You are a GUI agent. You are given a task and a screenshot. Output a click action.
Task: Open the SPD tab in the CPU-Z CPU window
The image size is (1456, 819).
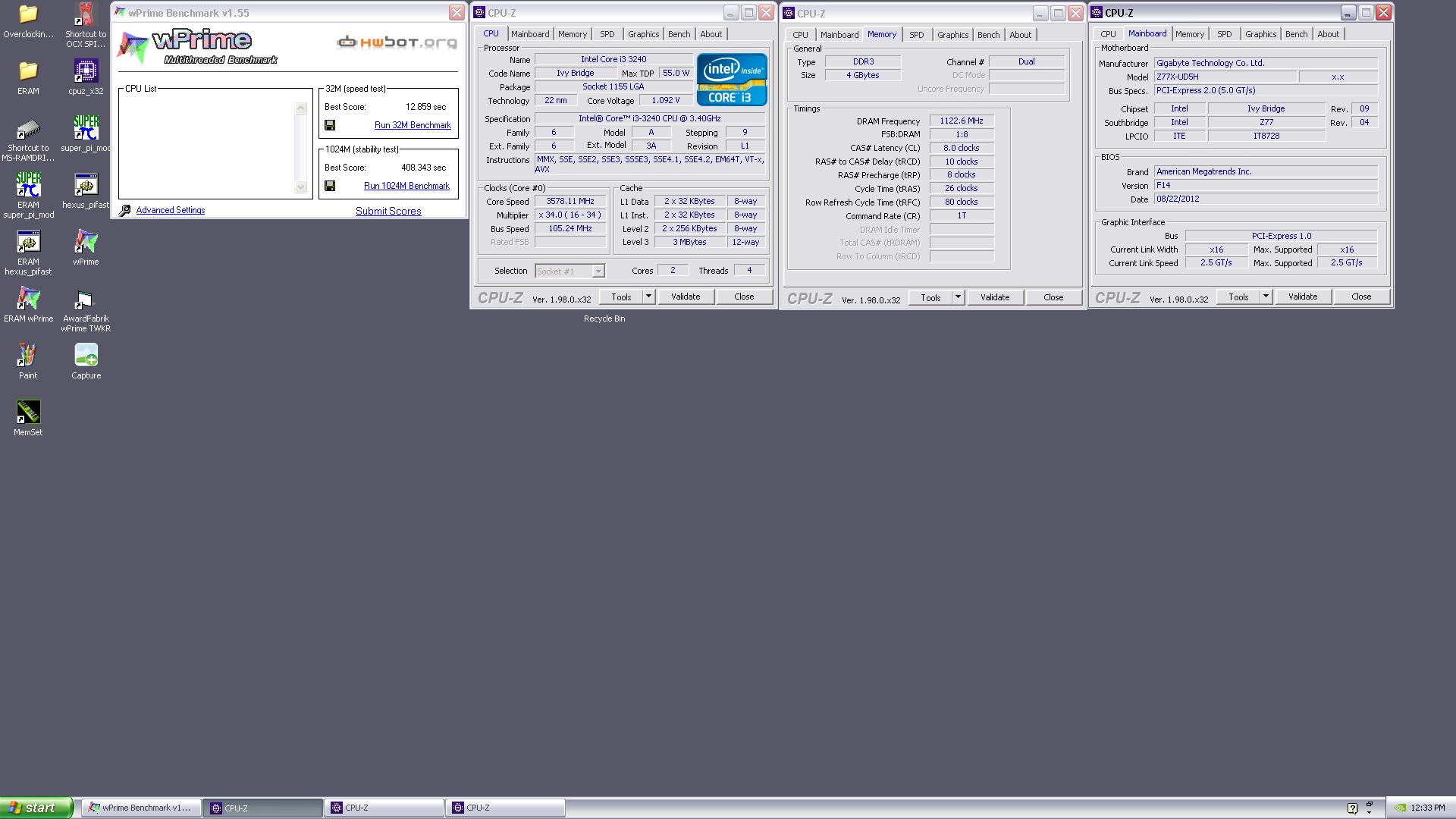point(607,34)
